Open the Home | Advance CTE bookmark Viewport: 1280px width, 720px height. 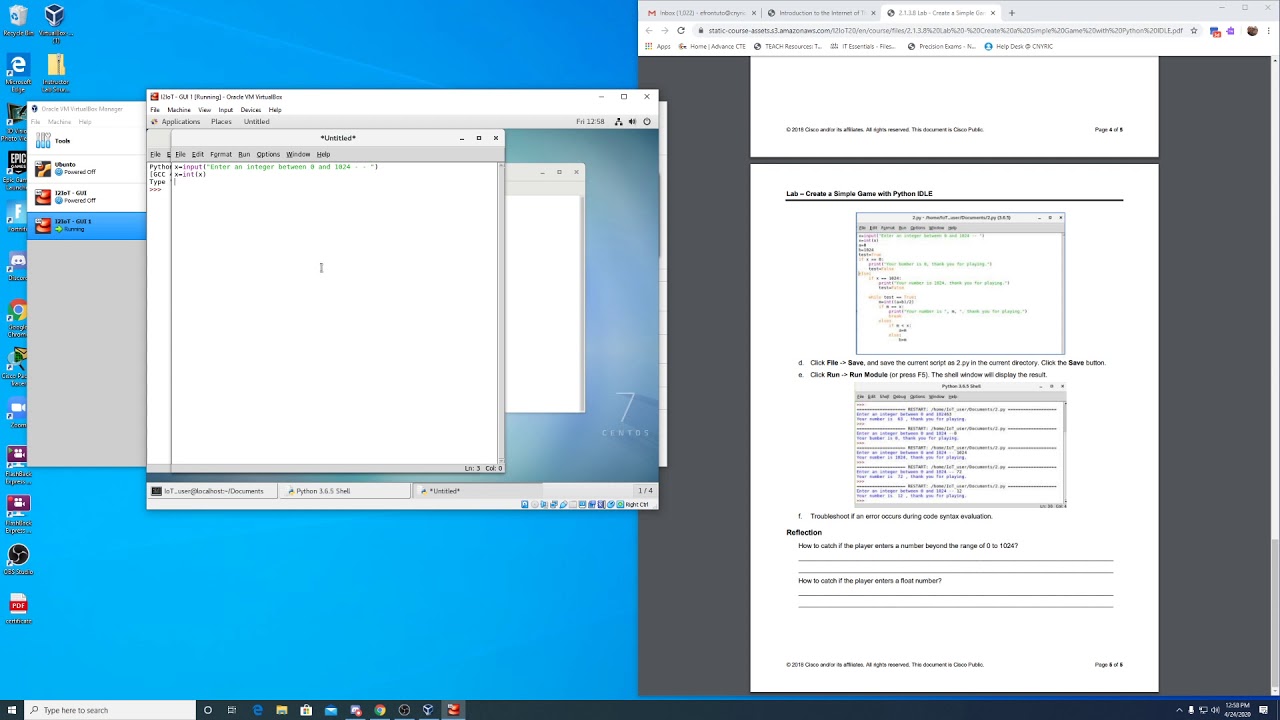[711, 46]
